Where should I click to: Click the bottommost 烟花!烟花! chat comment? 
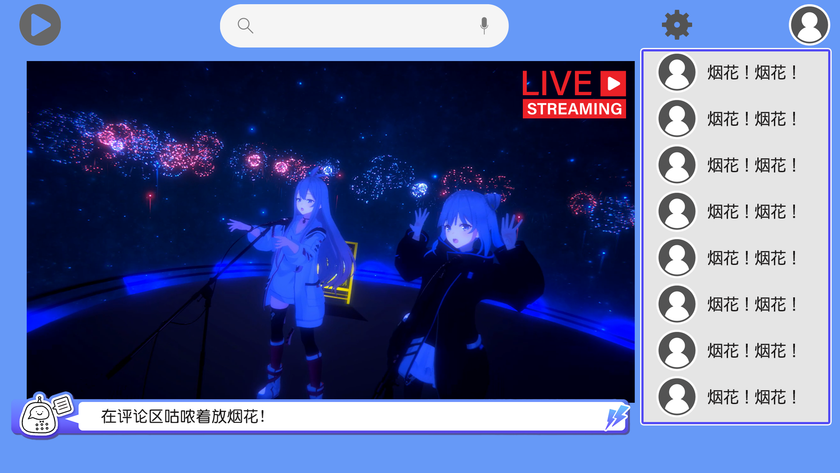tap(752, 397)
